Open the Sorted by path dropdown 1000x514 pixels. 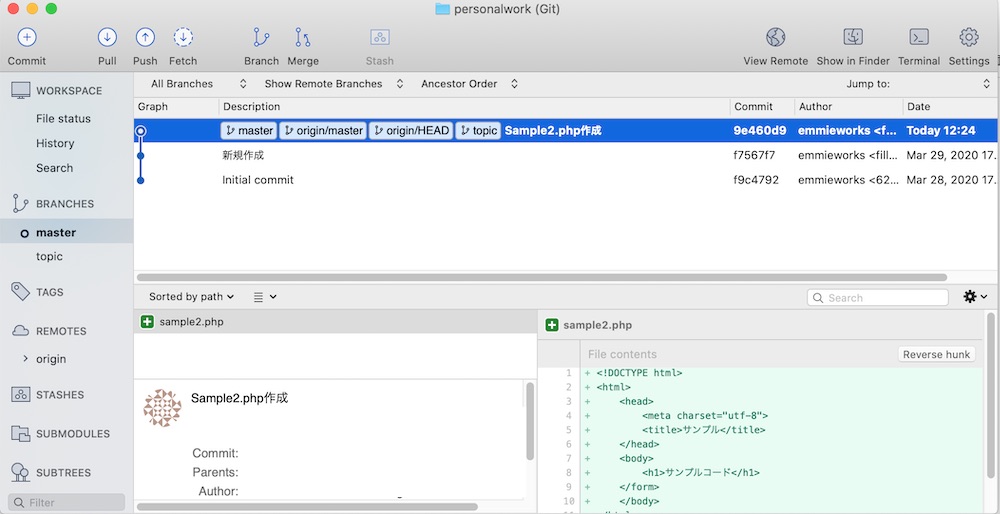[x=191, y=297]
